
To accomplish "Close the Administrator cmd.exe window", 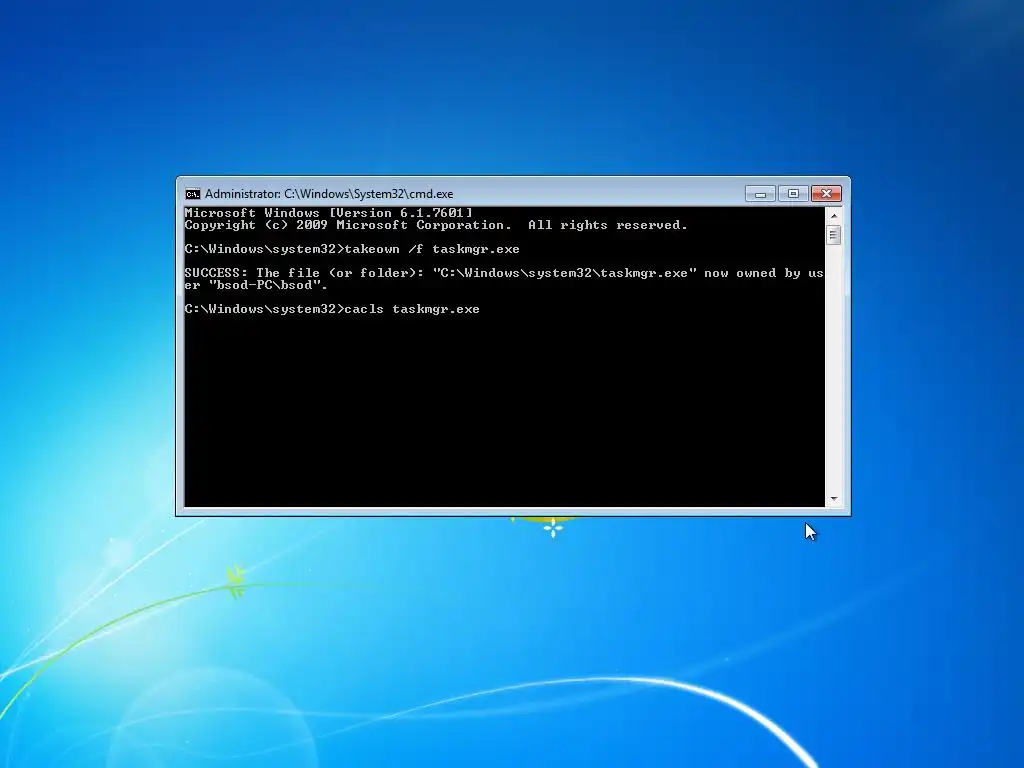I will coord(826,194).
